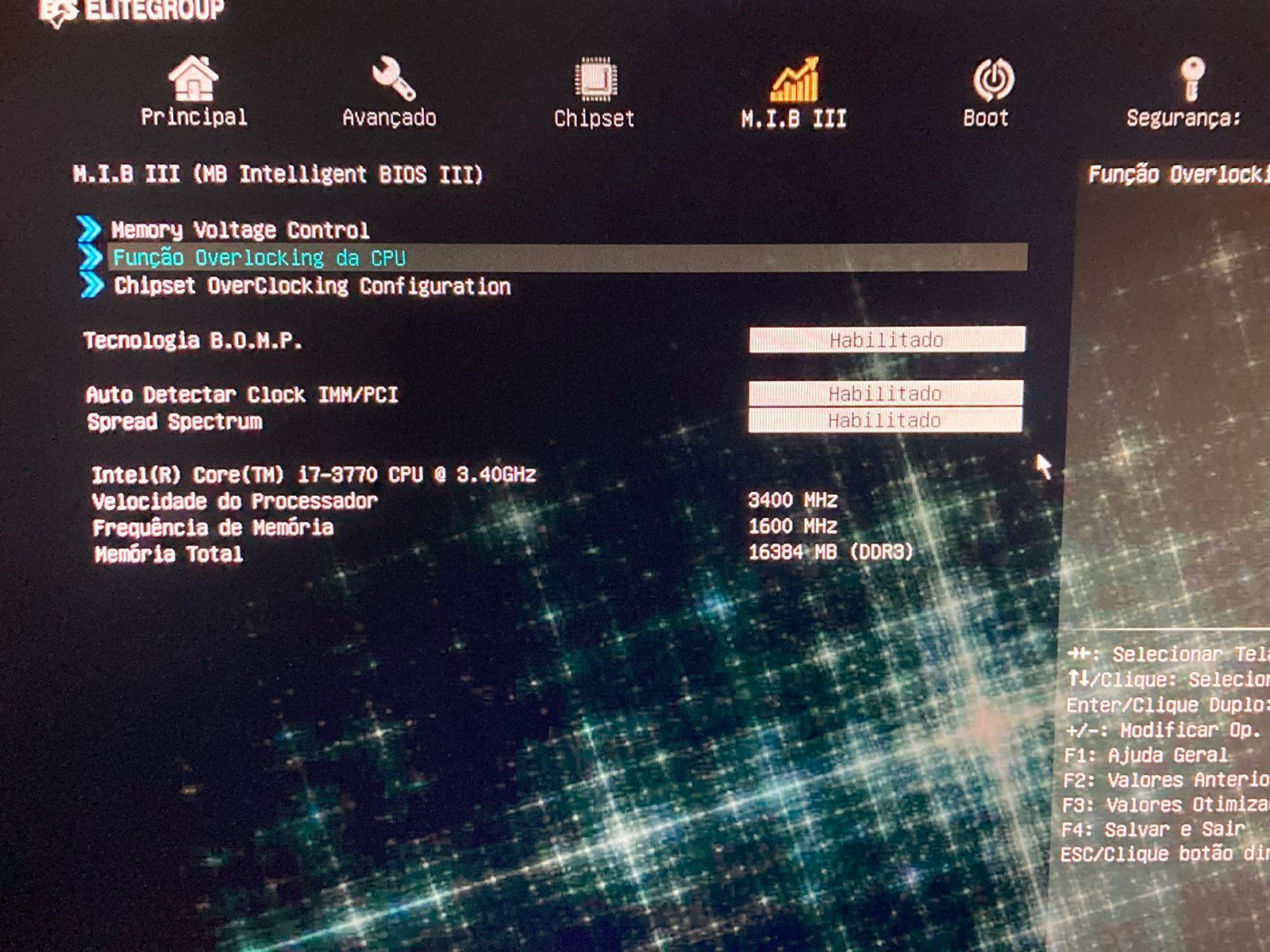Image resolution: width=1270 pixels, height=952 pixels.
Task: Open Função Overlocking da CPU submenu
Action: tap(568, 258)
